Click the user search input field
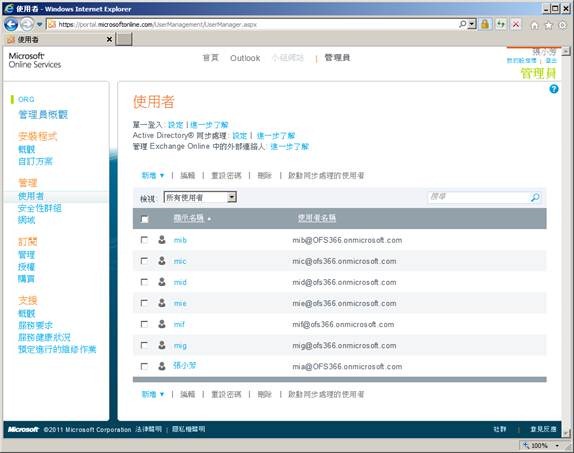The height and width of the screenshot is (453, 574). [479, 197]
